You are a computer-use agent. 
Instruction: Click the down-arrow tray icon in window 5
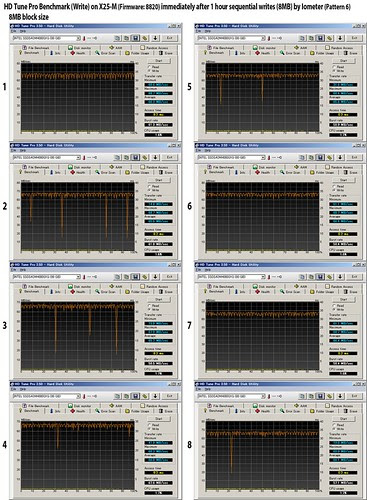click(340, 38)
